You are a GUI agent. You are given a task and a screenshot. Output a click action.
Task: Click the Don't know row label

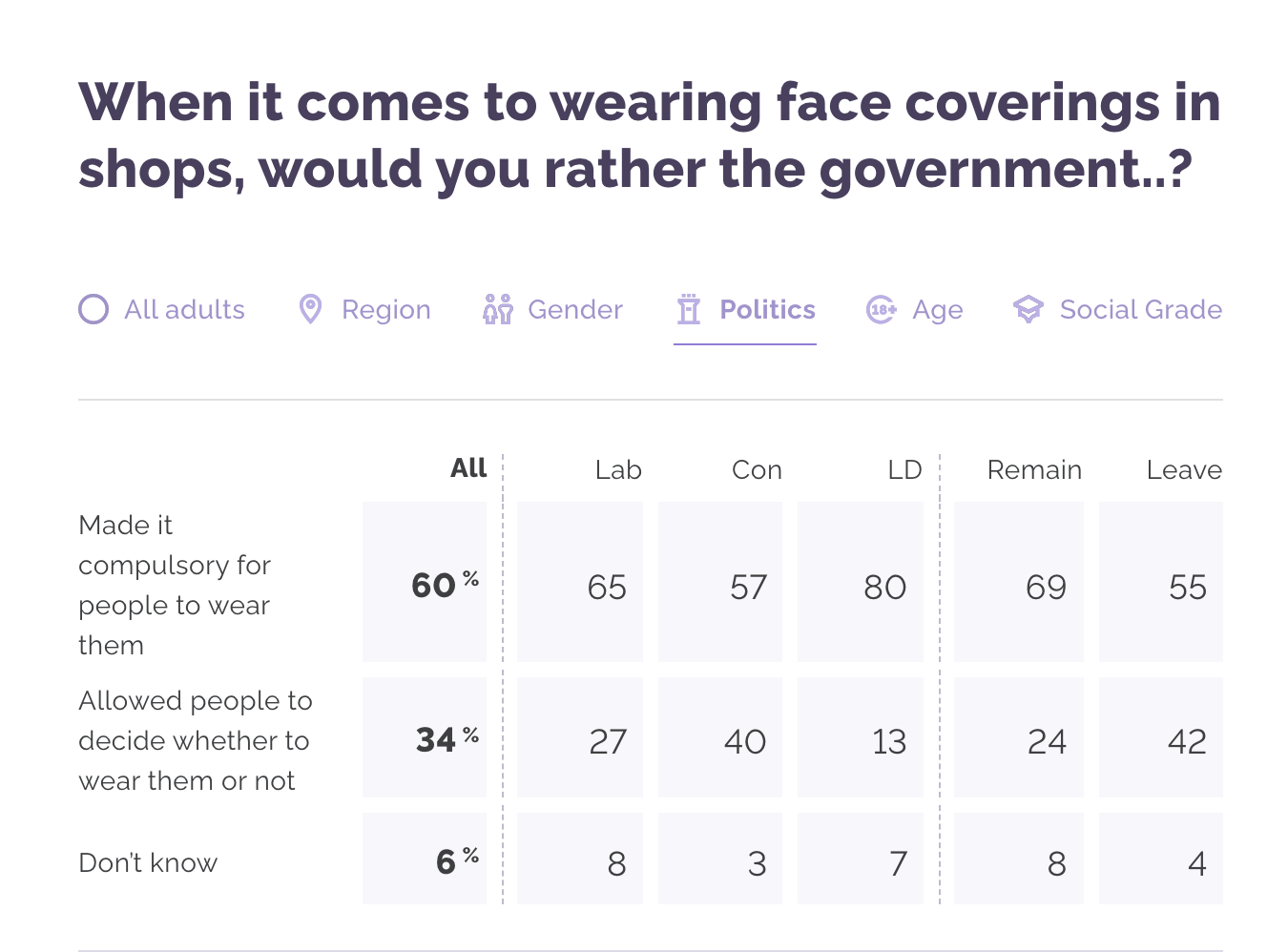148,862
